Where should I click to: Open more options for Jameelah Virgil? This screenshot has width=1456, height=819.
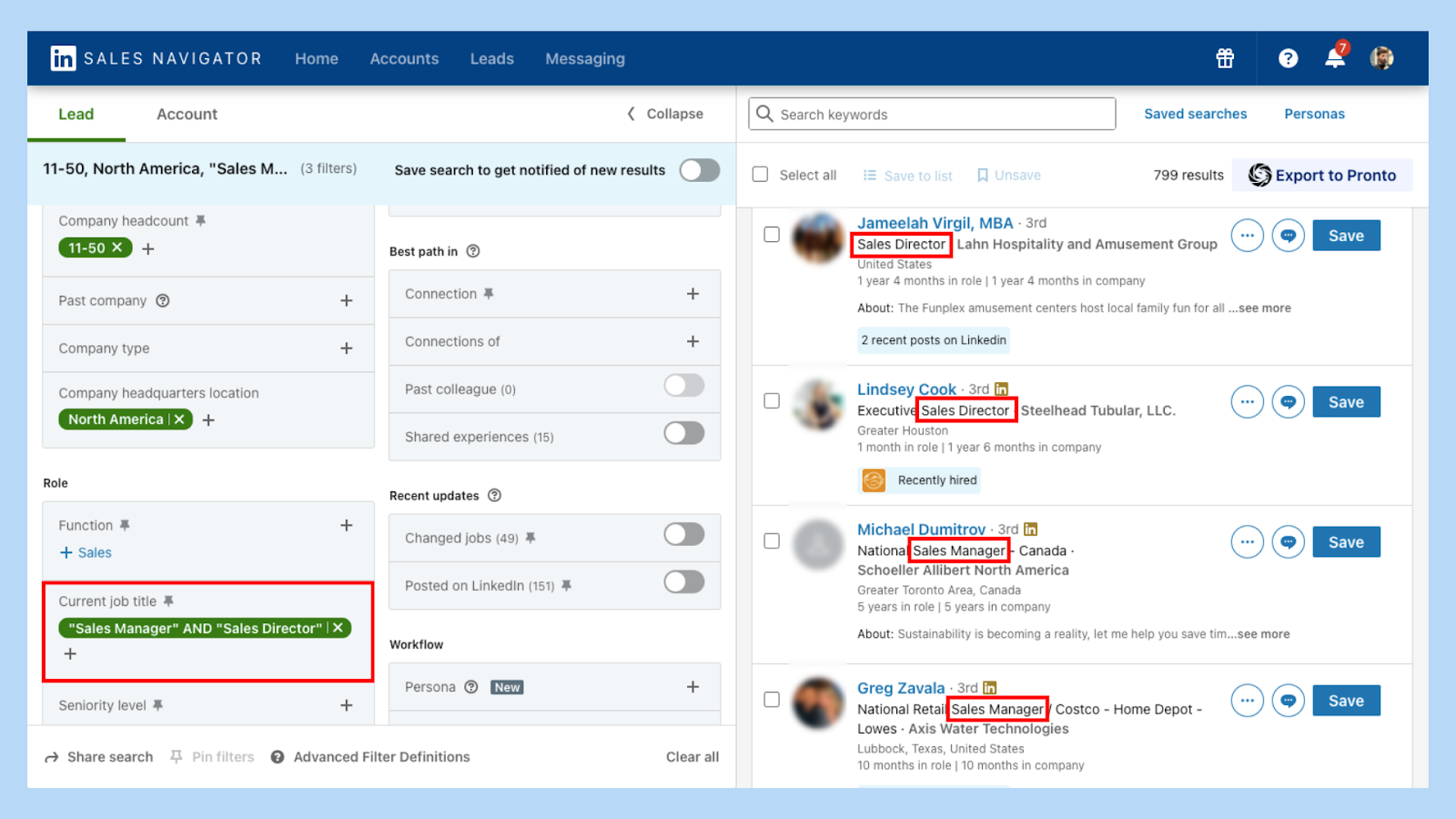(x=1248, y=236)
